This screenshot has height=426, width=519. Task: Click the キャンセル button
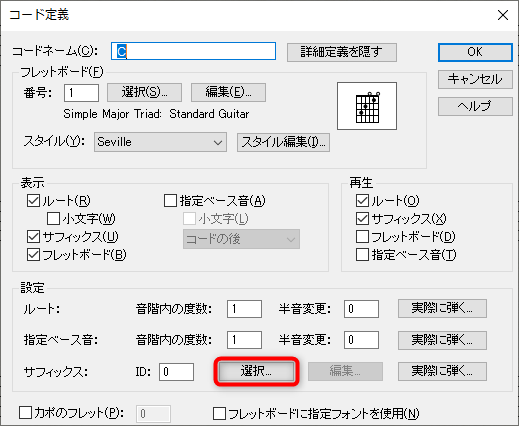pyautogui.click(x=475, y=79)
